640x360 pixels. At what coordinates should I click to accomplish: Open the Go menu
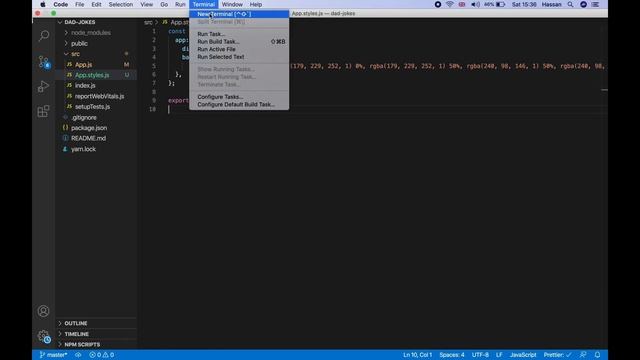[x=164, y=4]
